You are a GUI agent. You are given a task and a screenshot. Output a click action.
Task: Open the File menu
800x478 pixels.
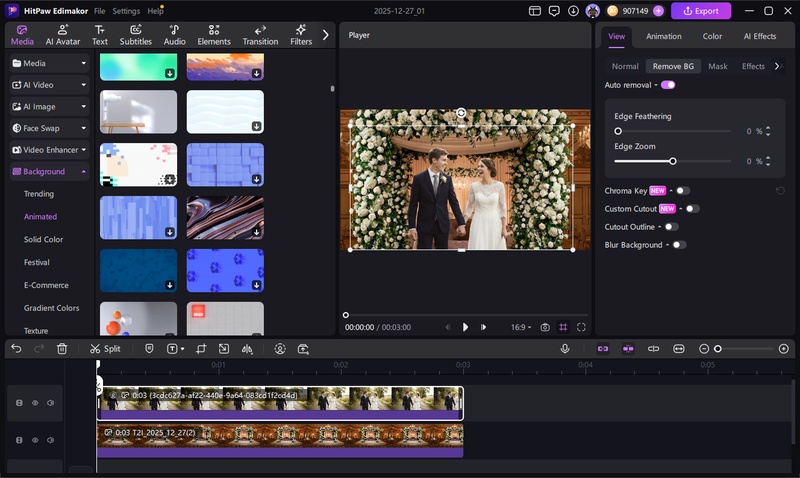99,11
